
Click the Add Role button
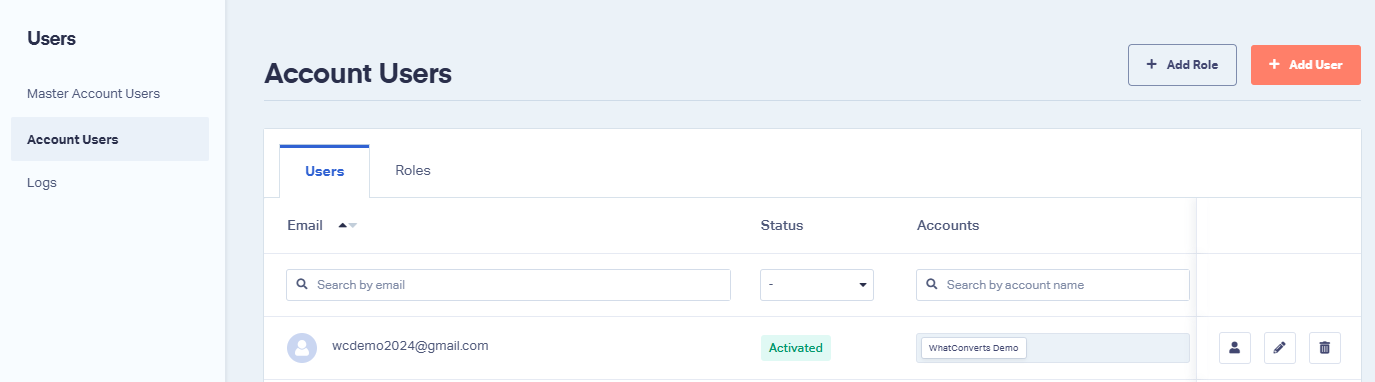tap(1182, 65)
